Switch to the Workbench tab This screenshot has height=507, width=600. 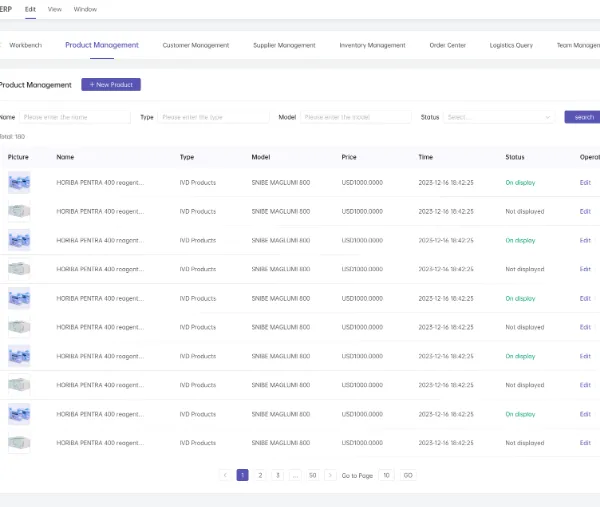point(26,45)
